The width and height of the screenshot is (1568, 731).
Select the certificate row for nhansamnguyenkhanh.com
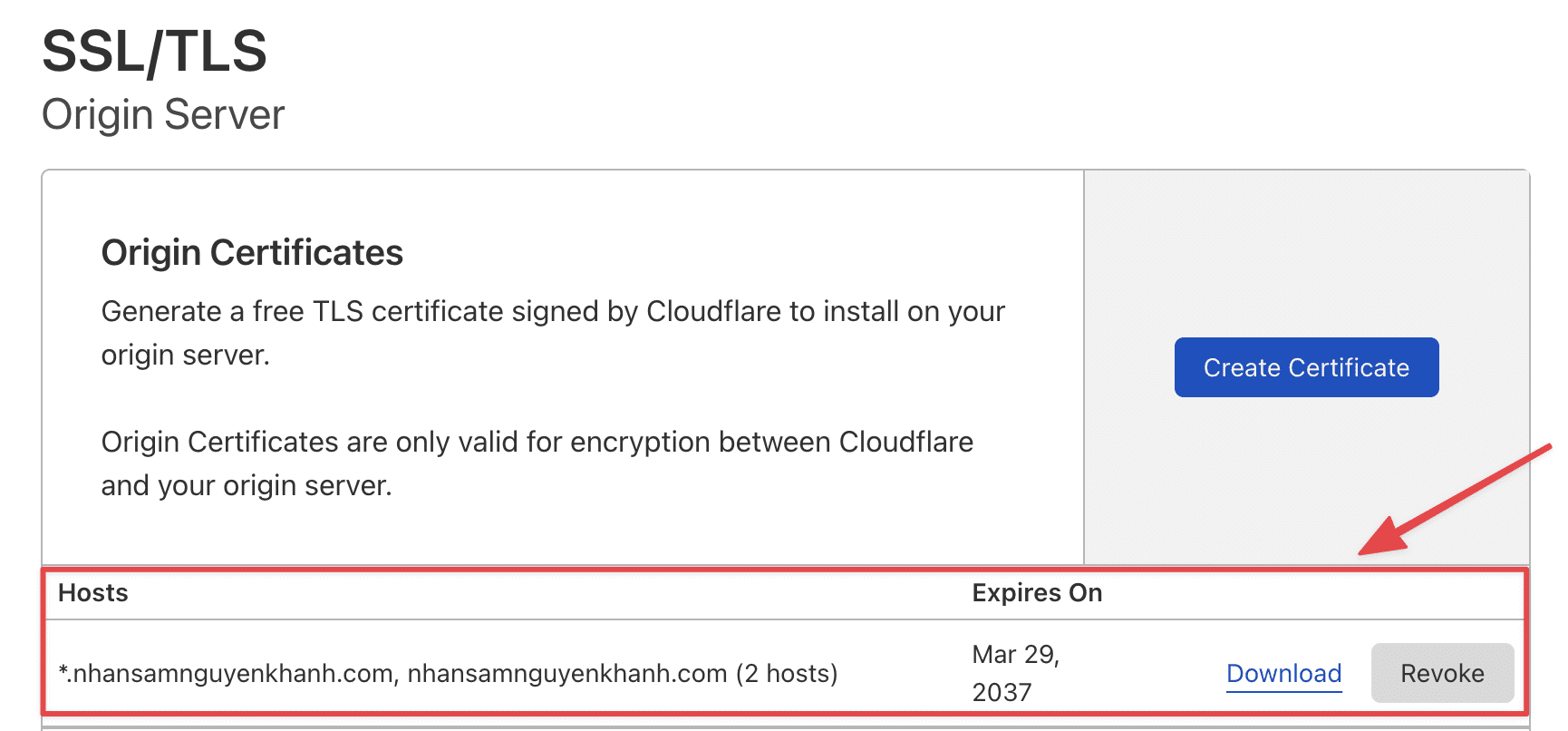tap(544, 673)
